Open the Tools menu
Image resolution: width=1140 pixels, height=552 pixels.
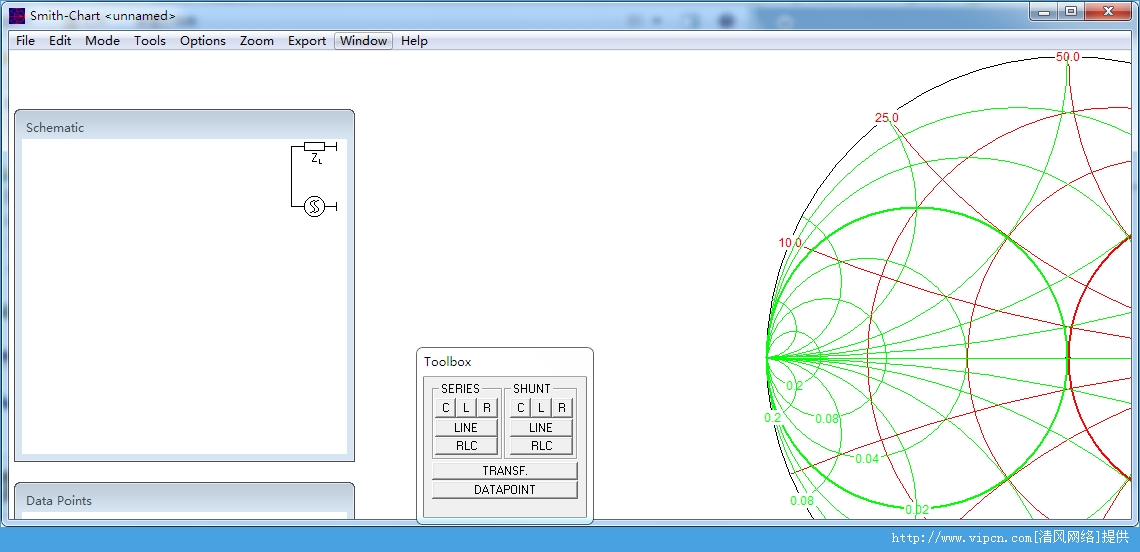click(150, 41)
